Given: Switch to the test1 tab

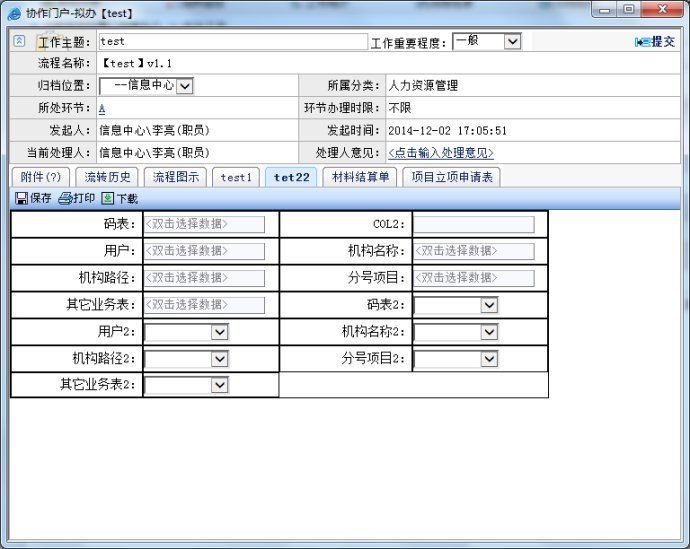Looking at the screenshot, I should pyautogui.click(x=236, y=177).
